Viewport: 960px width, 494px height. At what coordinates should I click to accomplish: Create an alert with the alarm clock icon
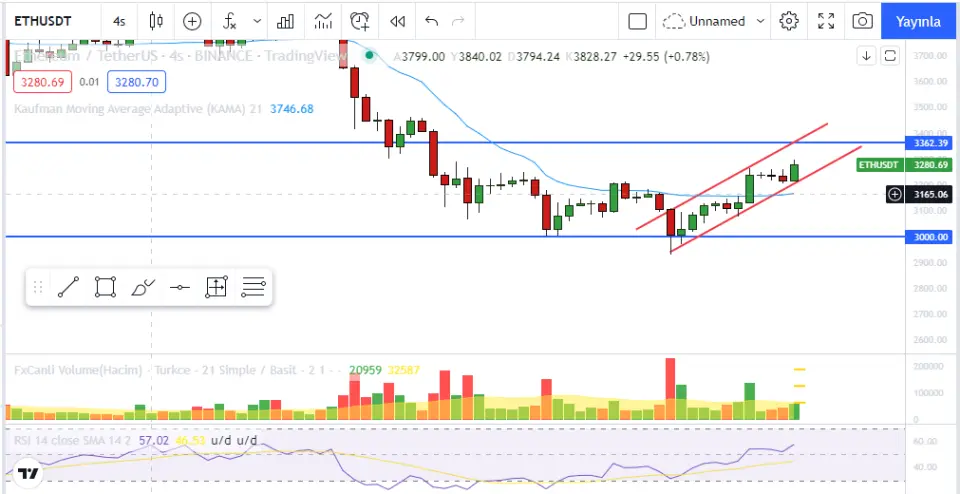pos(360,21)
